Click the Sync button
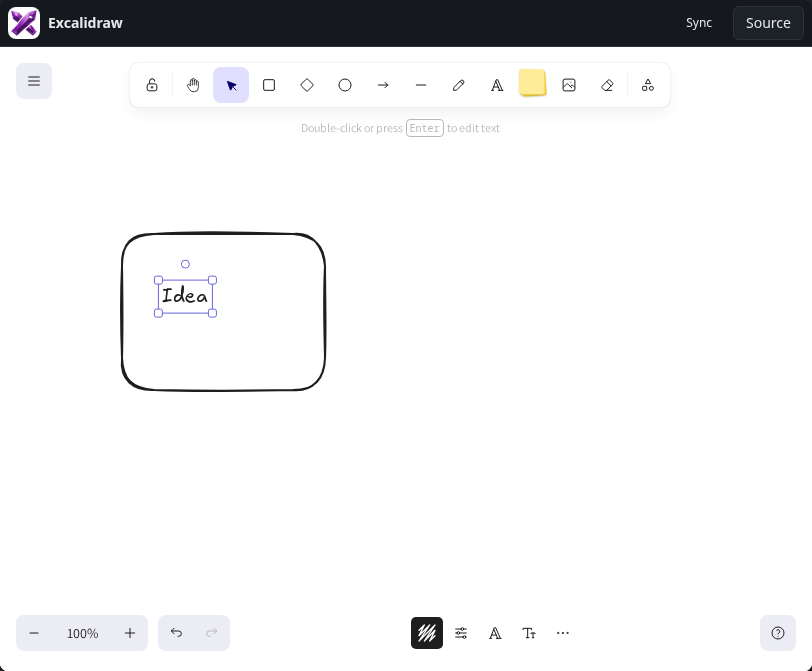The height and width of the screenshot is (671, 812). pos(699,23)
